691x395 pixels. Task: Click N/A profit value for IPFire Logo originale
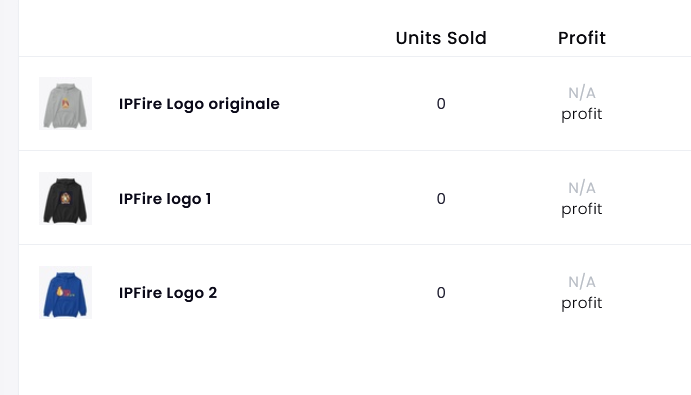582,93
